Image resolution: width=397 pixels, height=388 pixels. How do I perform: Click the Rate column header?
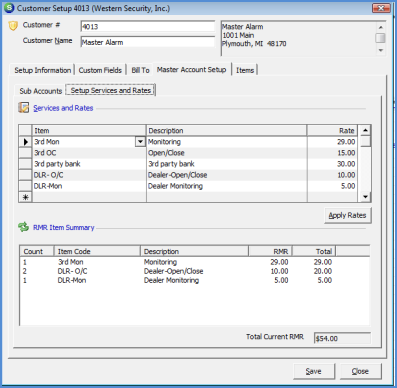click(x=332, y=130)
